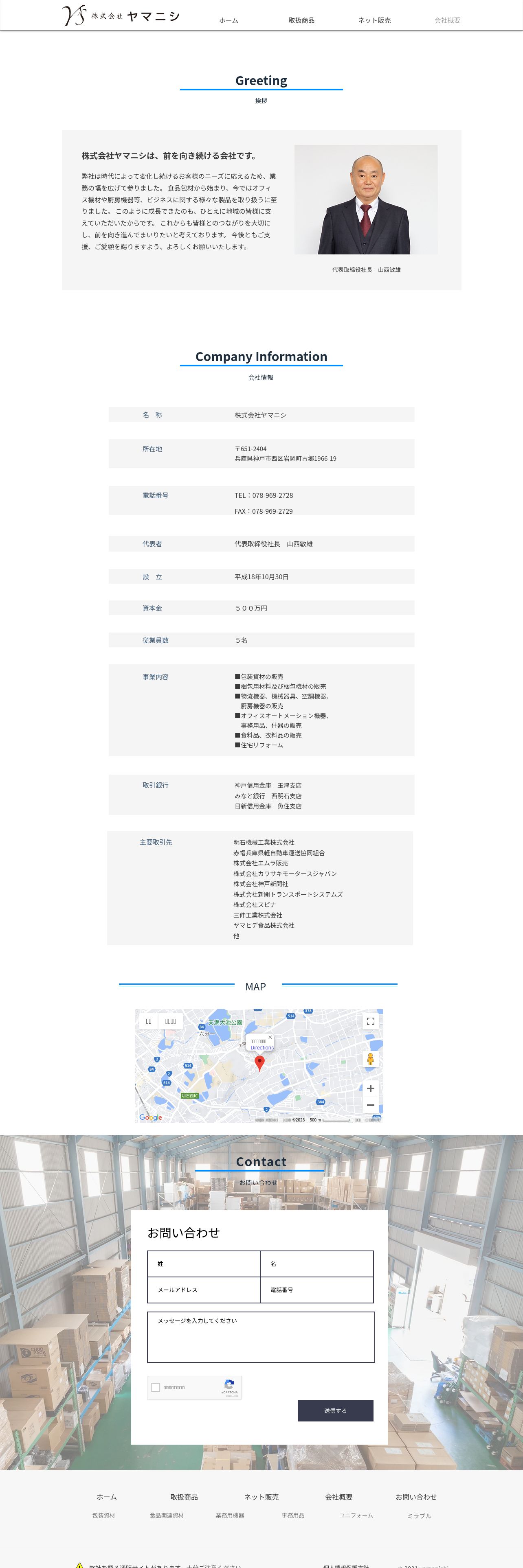Click the yellow warning triangle in the footer
Screen dimensions: 523x1568
[x=79, y=1564]
